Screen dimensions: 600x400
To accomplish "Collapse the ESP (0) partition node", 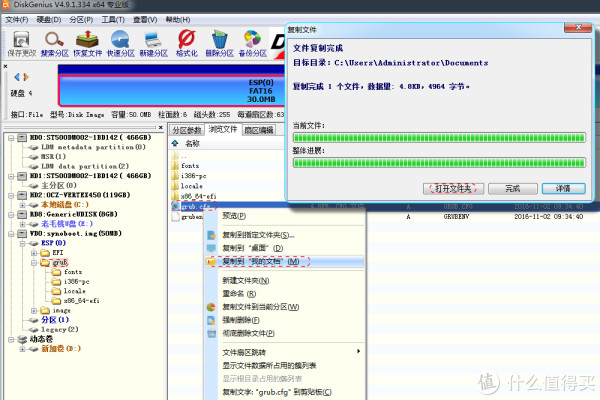I will [22, 243].
